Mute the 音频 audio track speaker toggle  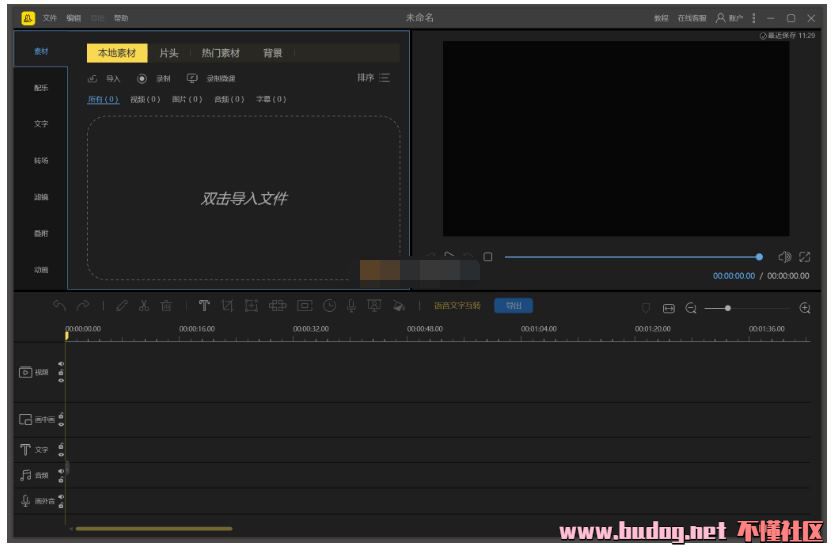[x=61, y=471]
